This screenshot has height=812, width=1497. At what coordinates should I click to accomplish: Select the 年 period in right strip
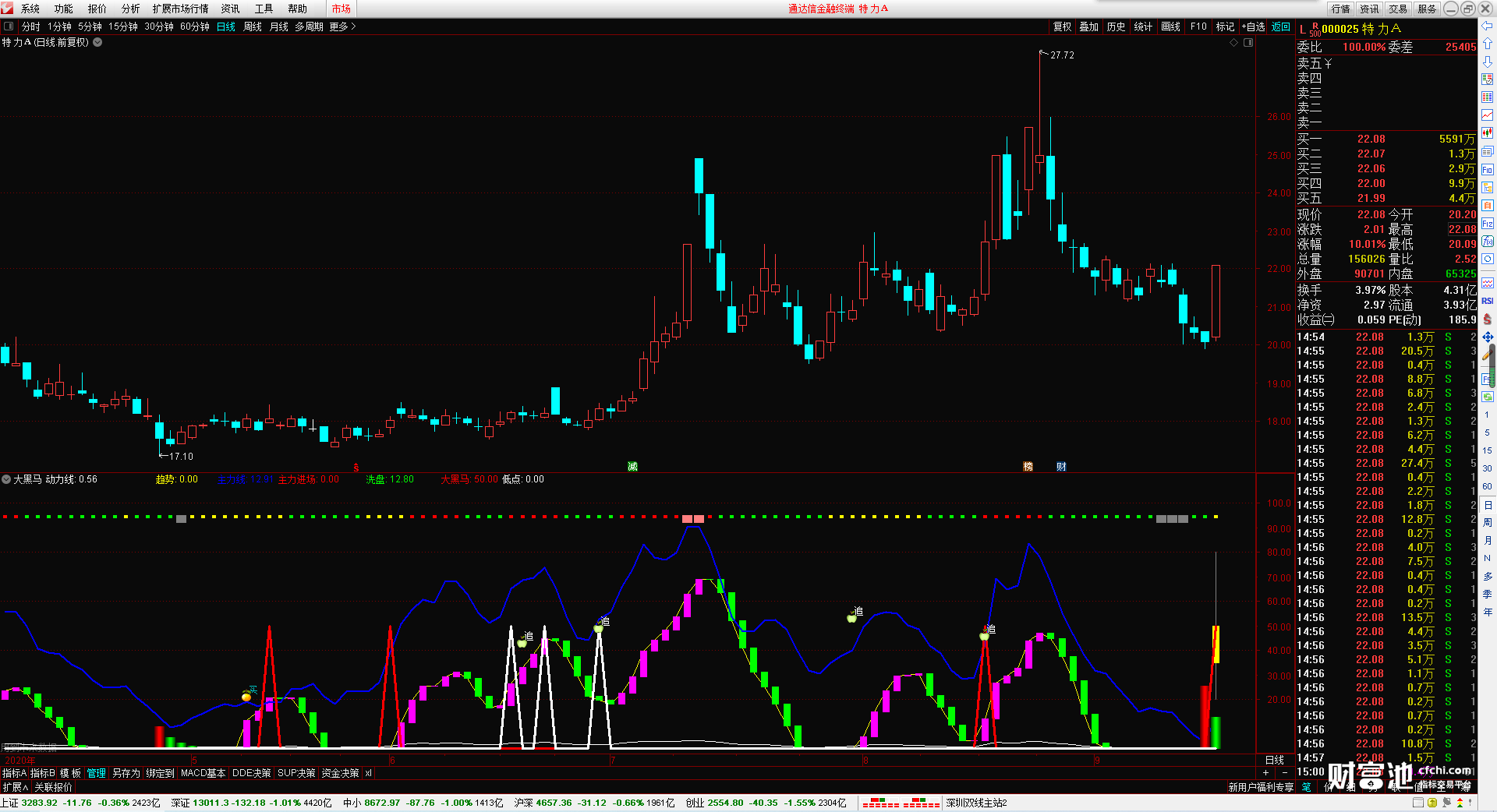pyautogui.click(x=1488, y=612)
